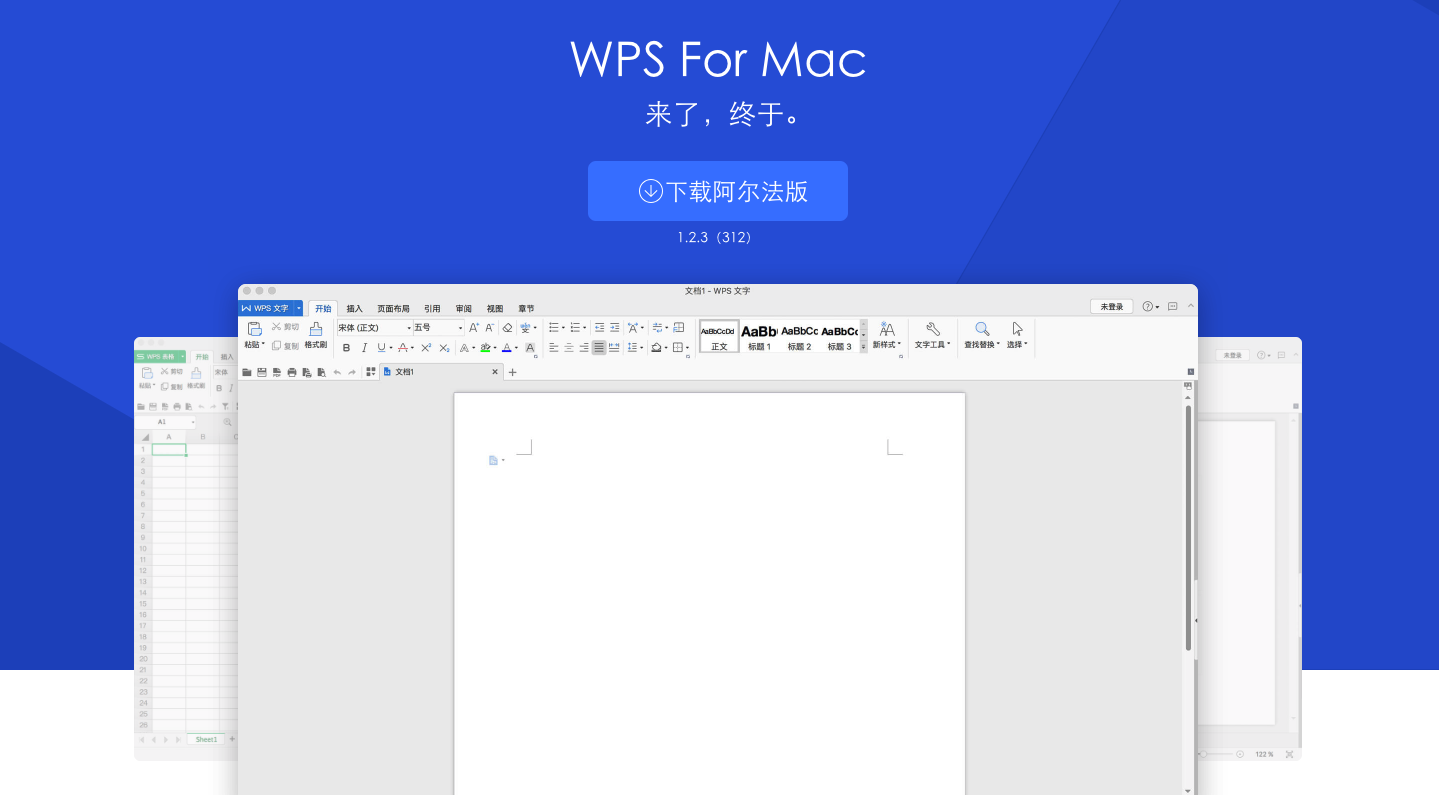1439x795 pixels.
Task: Switch to the 插入 tab in Writer
Action: point(354,309)
